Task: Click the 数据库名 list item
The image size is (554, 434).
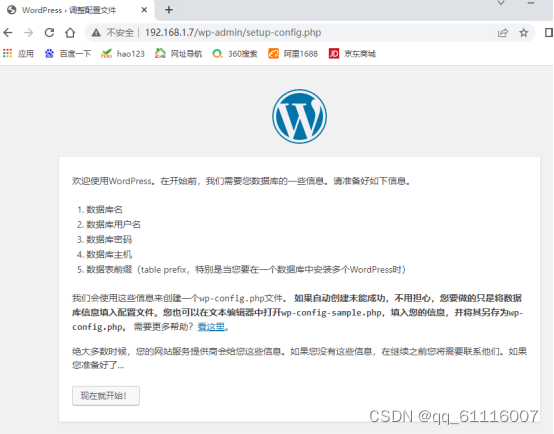Action: pos(104,210)
